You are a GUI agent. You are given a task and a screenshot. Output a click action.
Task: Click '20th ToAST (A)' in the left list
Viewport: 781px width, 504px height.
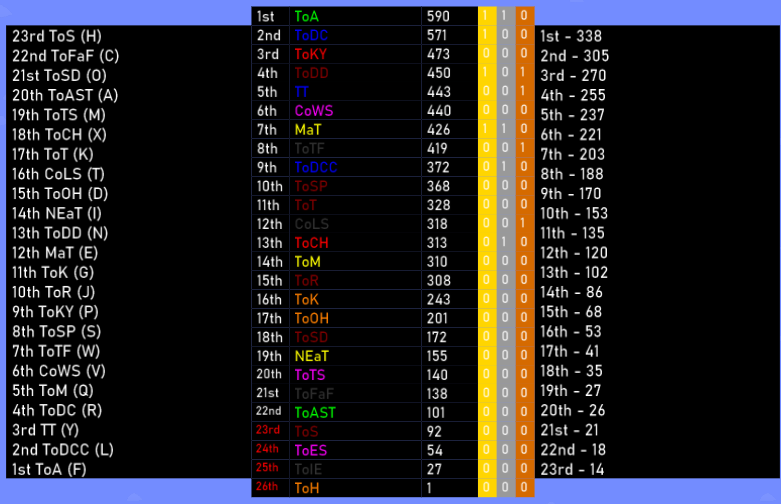65,96
